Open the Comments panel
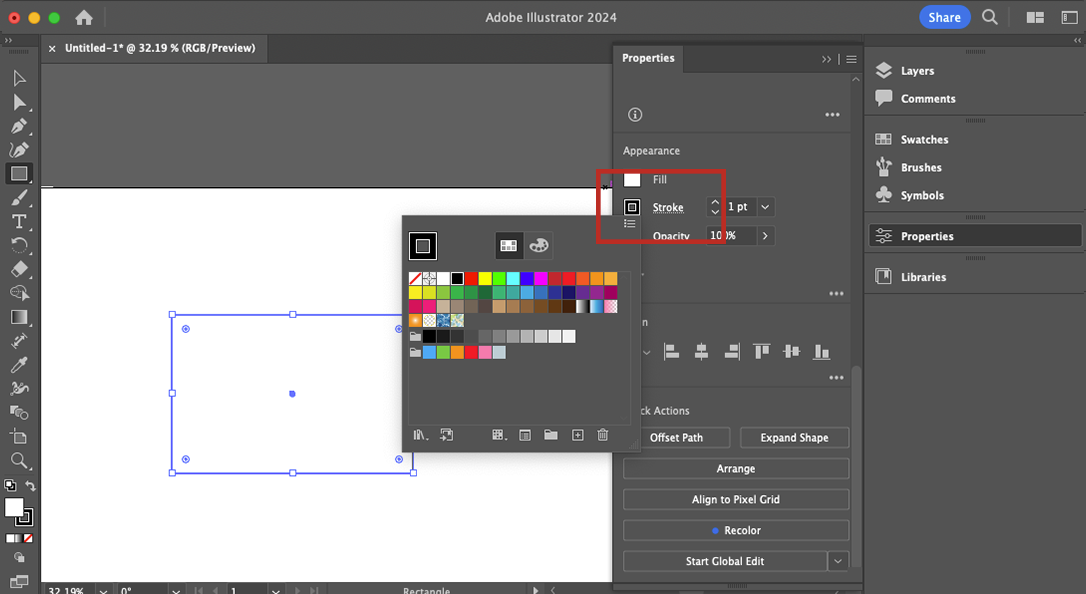Image resolution: width=1086 pixels, height=594 pixels. (x=927, y=99)
